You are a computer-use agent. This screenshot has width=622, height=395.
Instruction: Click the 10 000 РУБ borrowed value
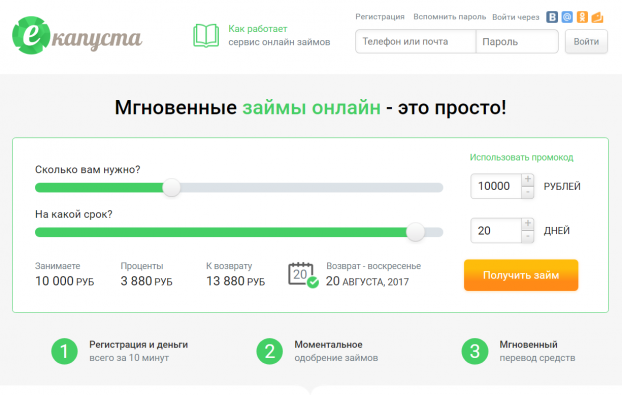pyautogui.click(x=65, y=281)
